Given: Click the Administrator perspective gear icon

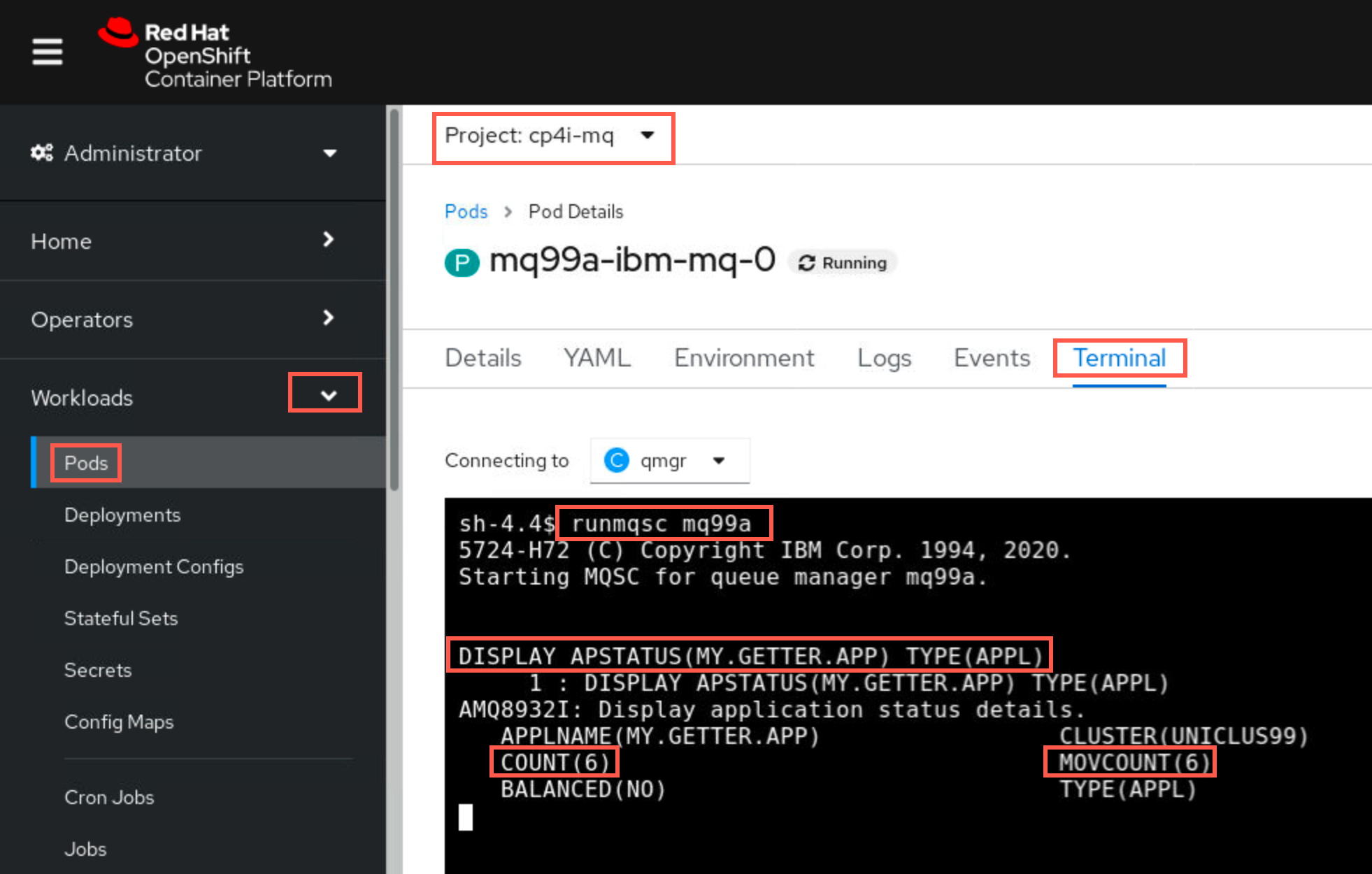Looking at the screenshot, I should (x=41, y=153).
